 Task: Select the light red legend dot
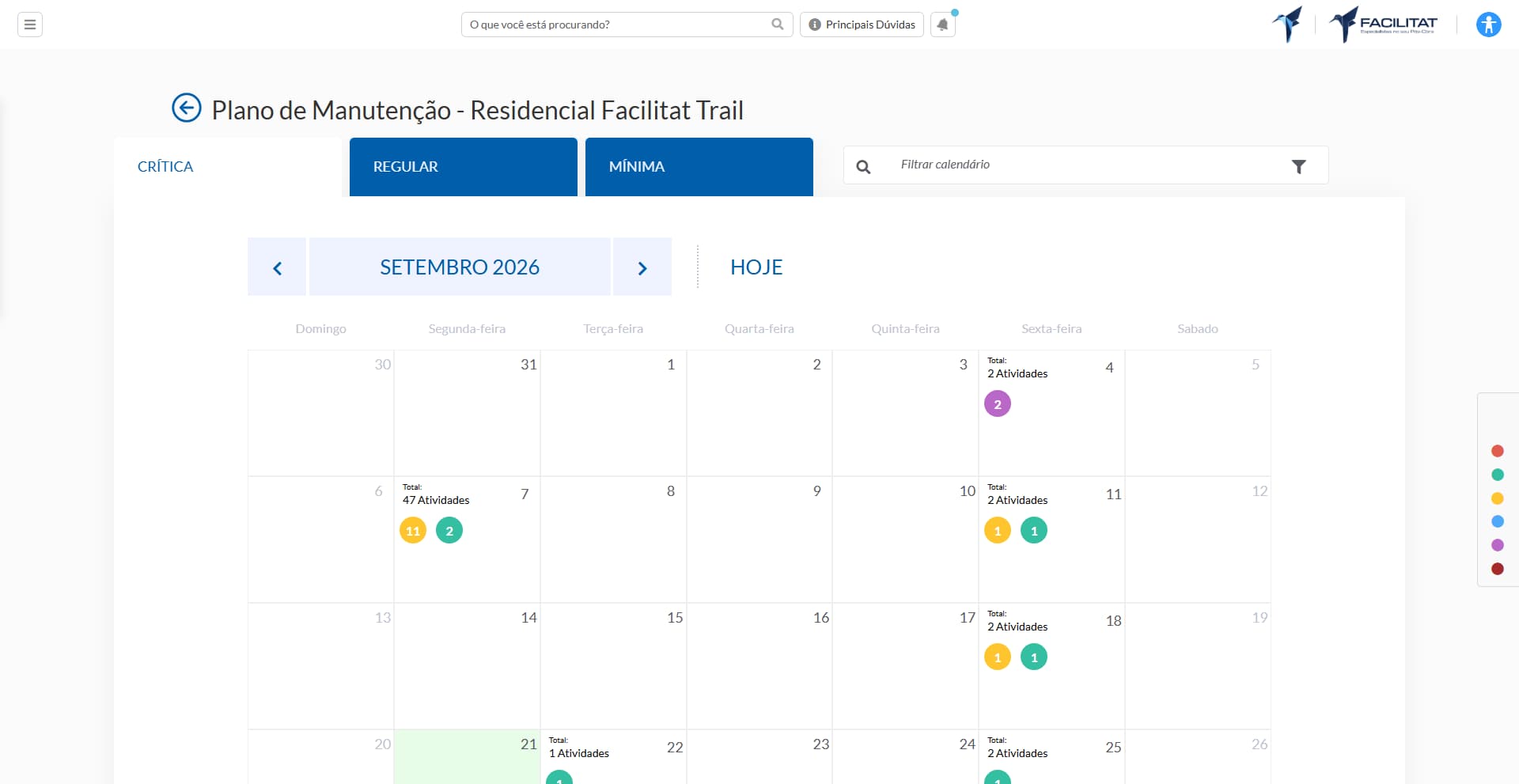1497,451
